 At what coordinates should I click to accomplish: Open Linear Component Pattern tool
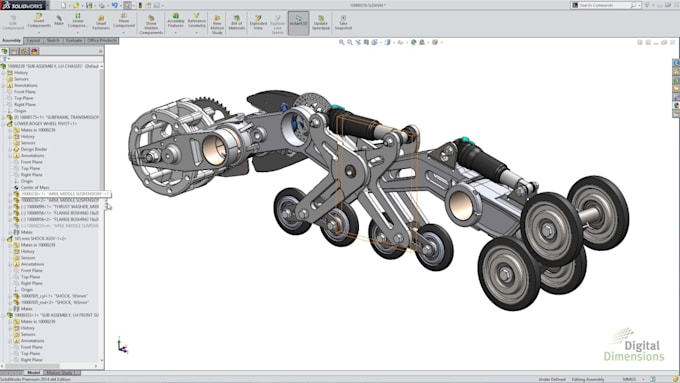78,20
